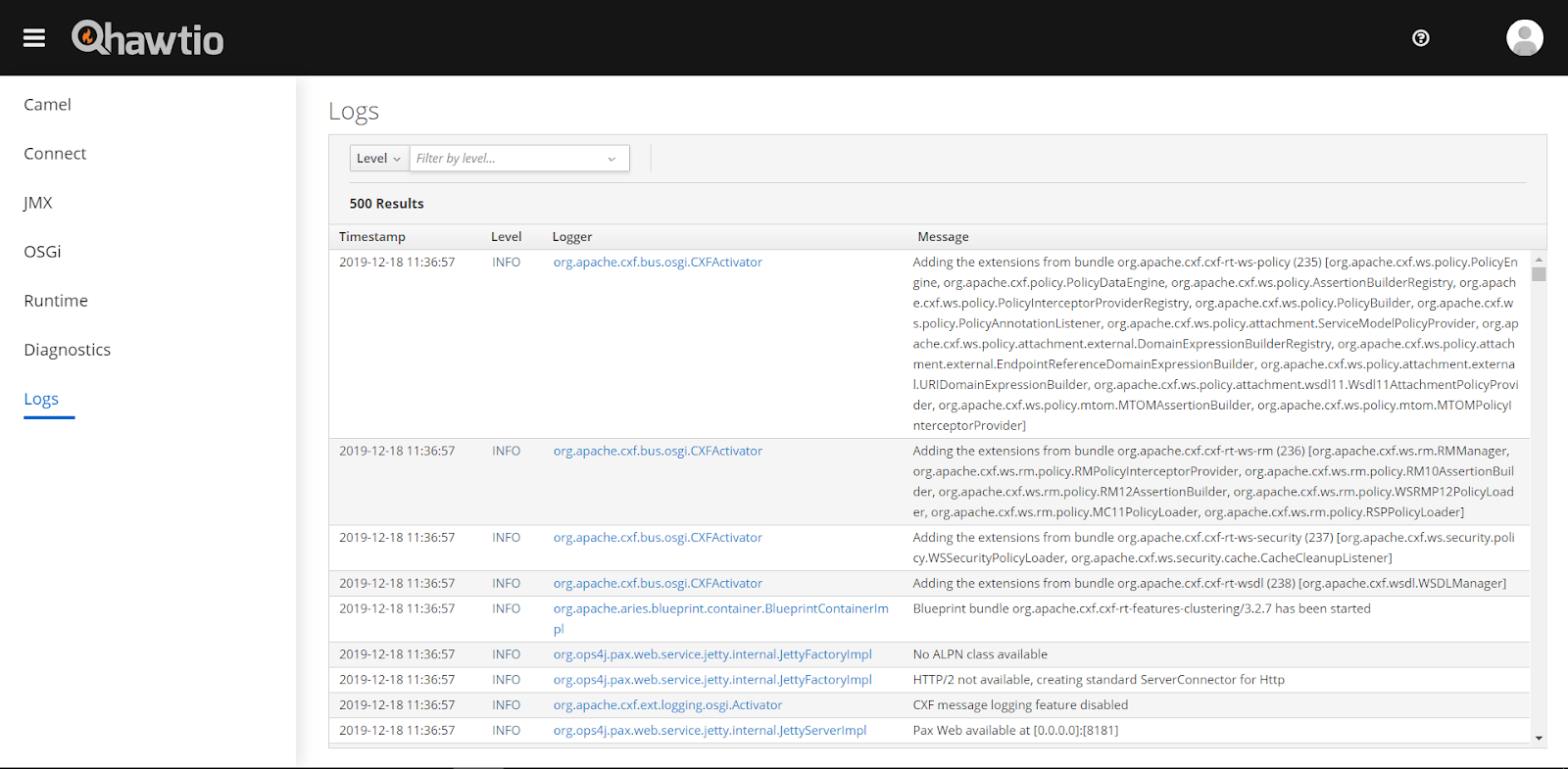This screenshot has width=1568, height=769.
Task: Click the Message column header
Action: (x=943, y=237)
